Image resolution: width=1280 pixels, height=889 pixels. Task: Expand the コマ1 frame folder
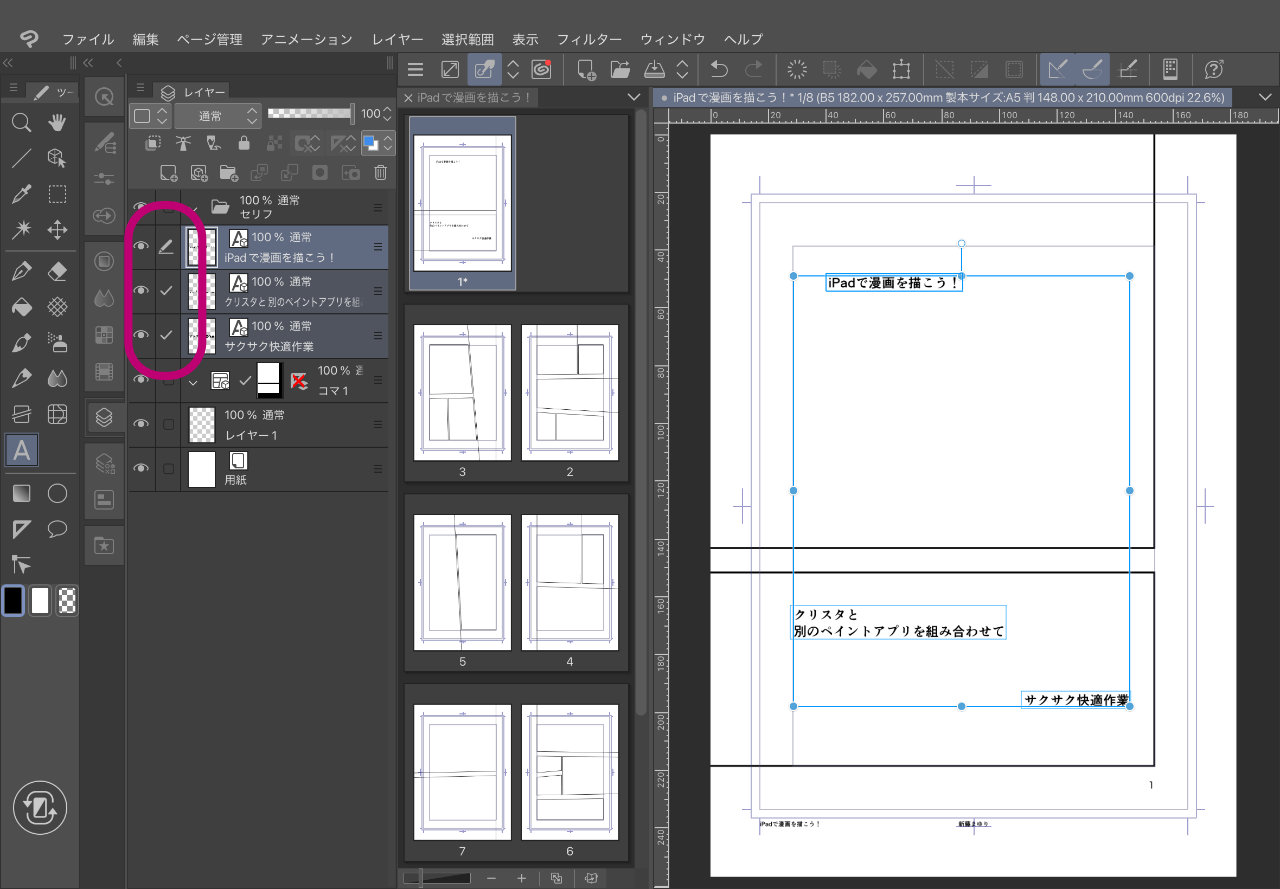coord(194,381)
